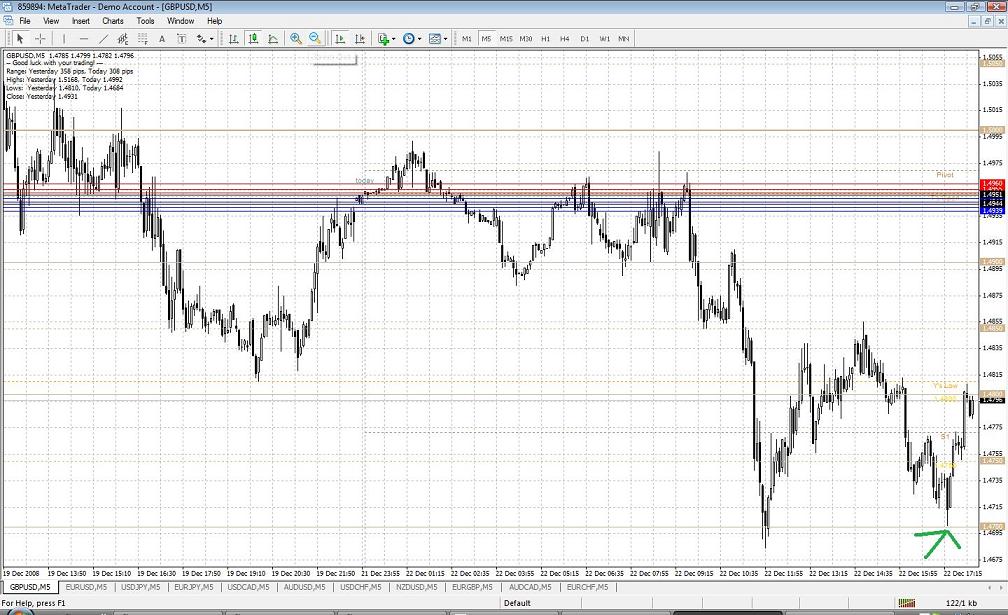Screen dimensions: 1008x615
Task: Click the MetaTrader icon in menu bar
Action: 8,21
